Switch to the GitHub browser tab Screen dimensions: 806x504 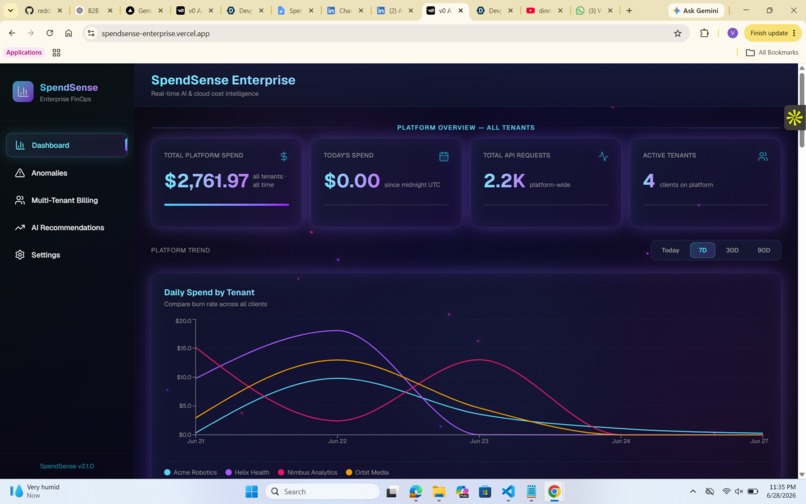[x=44, y=10]
